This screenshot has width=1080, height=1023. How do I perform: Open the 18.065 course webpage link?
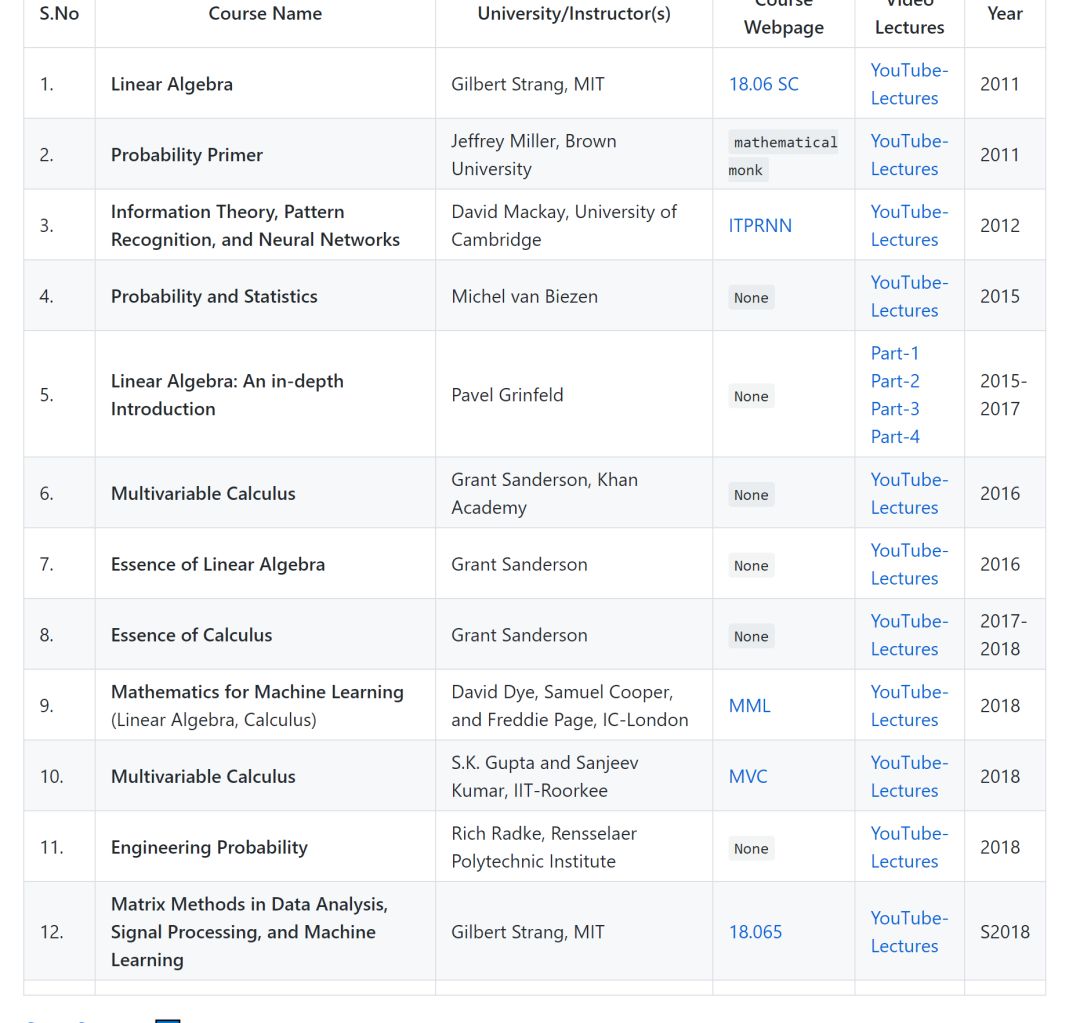click(x=755, y=932)
